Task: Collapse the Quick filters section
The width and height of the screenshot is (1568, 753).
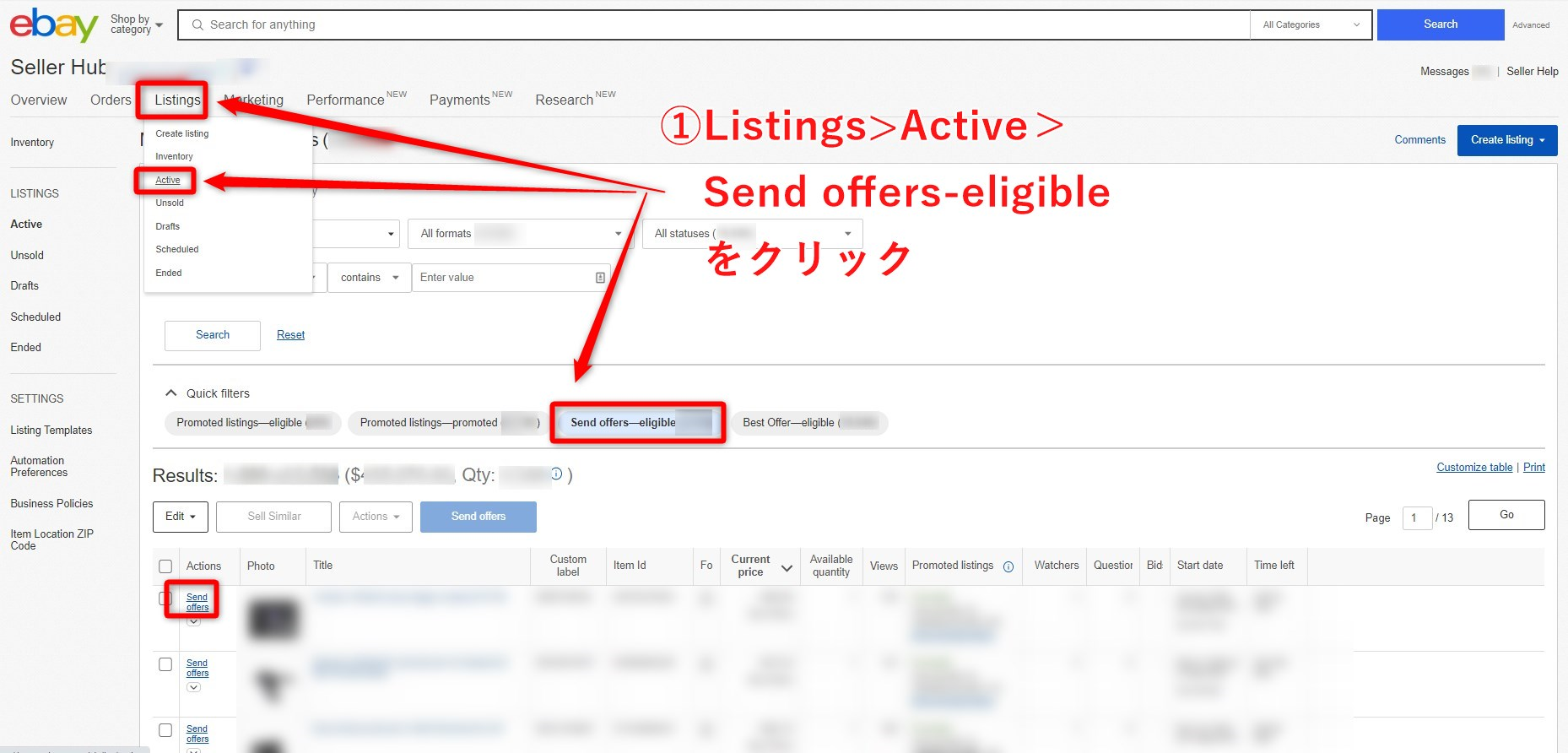Action: (x=171, y=393)
